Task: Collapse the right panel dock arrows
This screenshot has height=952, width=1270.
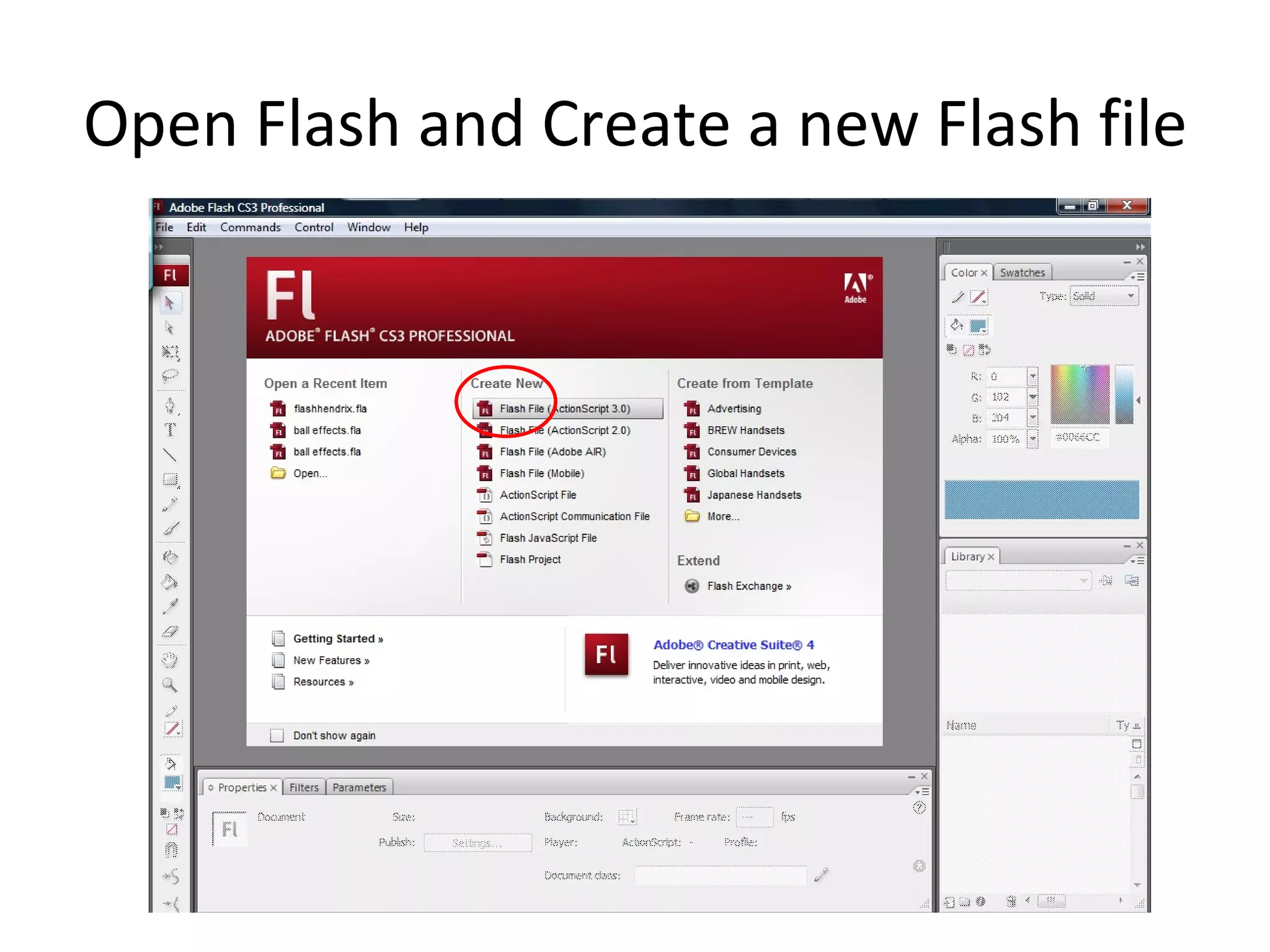Action: point(1140,246)
